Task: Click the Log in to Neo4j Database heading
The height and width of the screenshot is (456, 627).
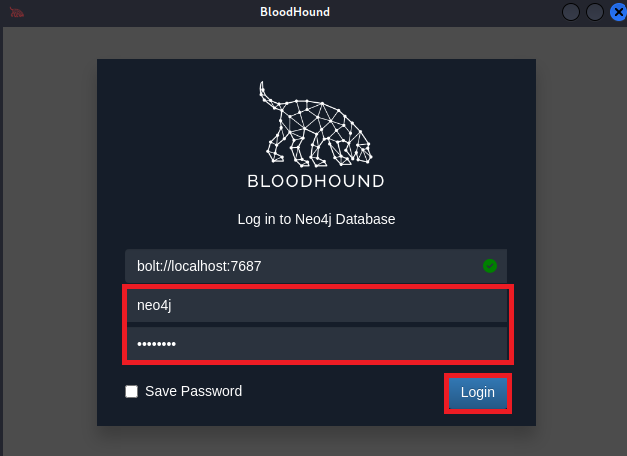Action: pyautogui.click(x=316, y=219)
